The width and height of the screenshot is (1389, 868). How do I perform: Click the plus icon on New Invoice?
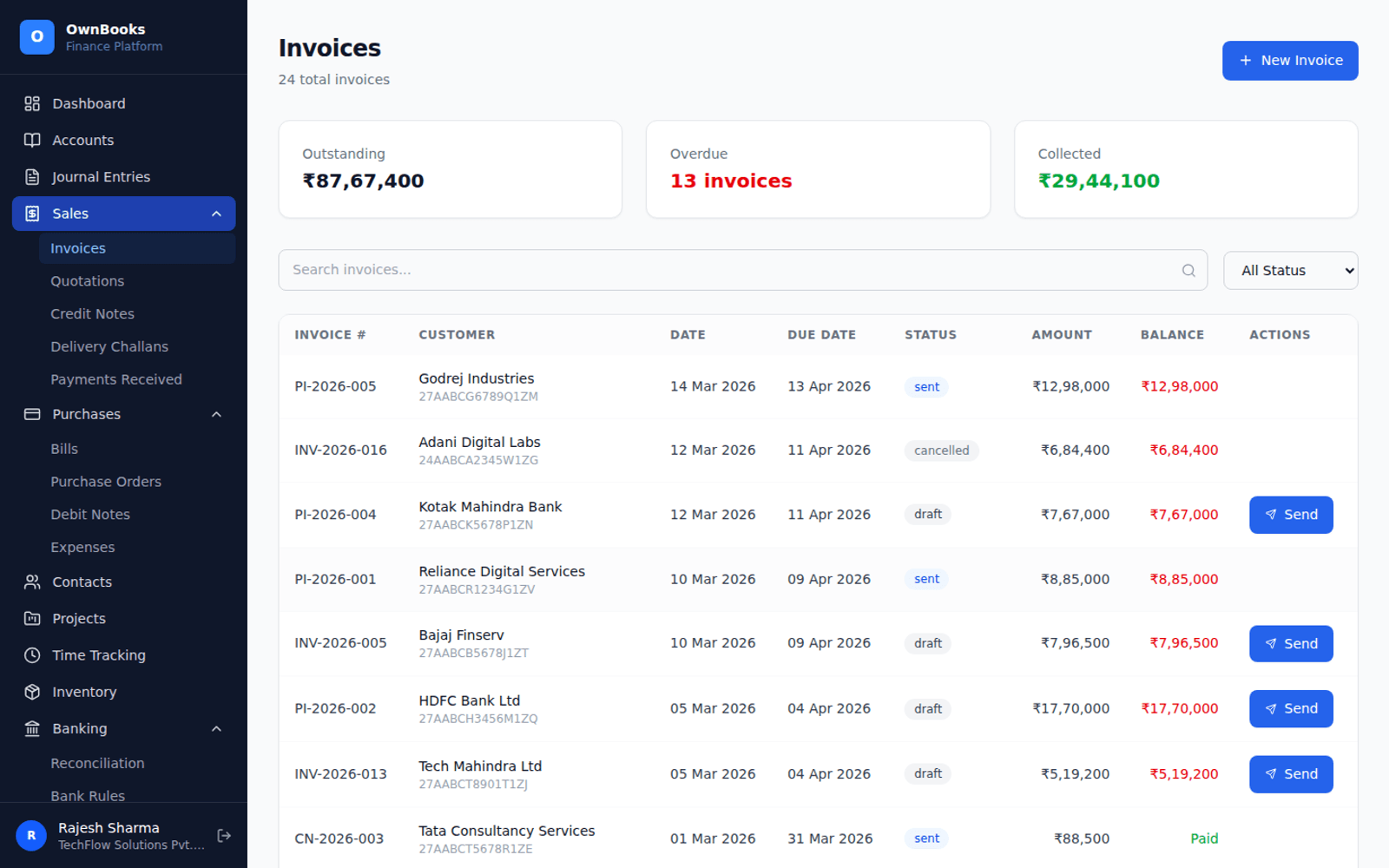point(1246,61)
